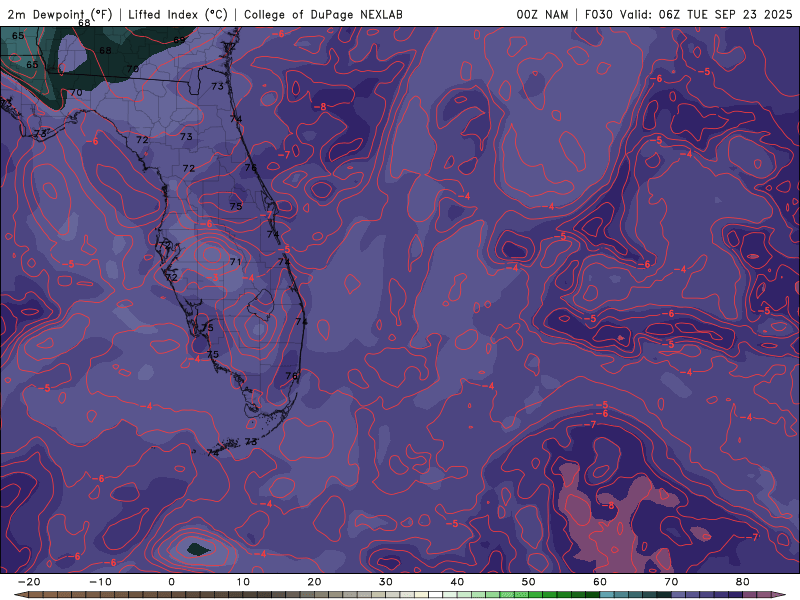Click the teal color bar segment just past 60
The height and width of the screenshot is (600, 800).
(x=607, y=595)
